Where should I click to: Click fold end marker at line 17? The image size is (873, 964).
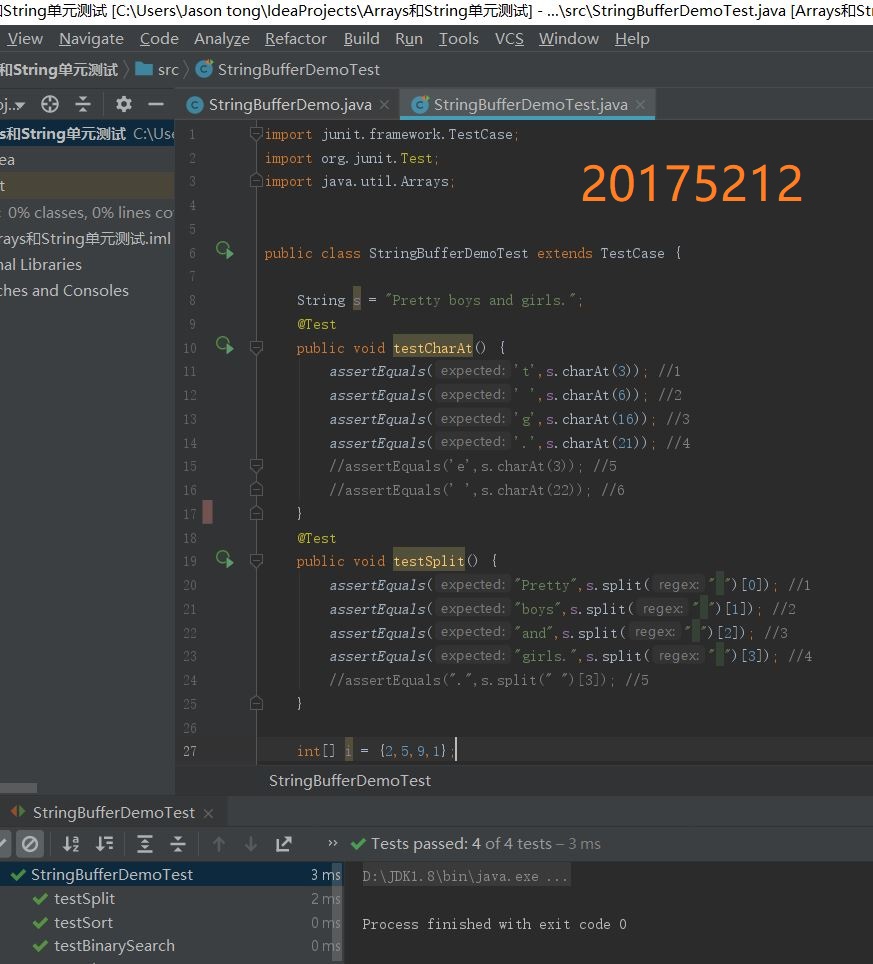[256, 512]
